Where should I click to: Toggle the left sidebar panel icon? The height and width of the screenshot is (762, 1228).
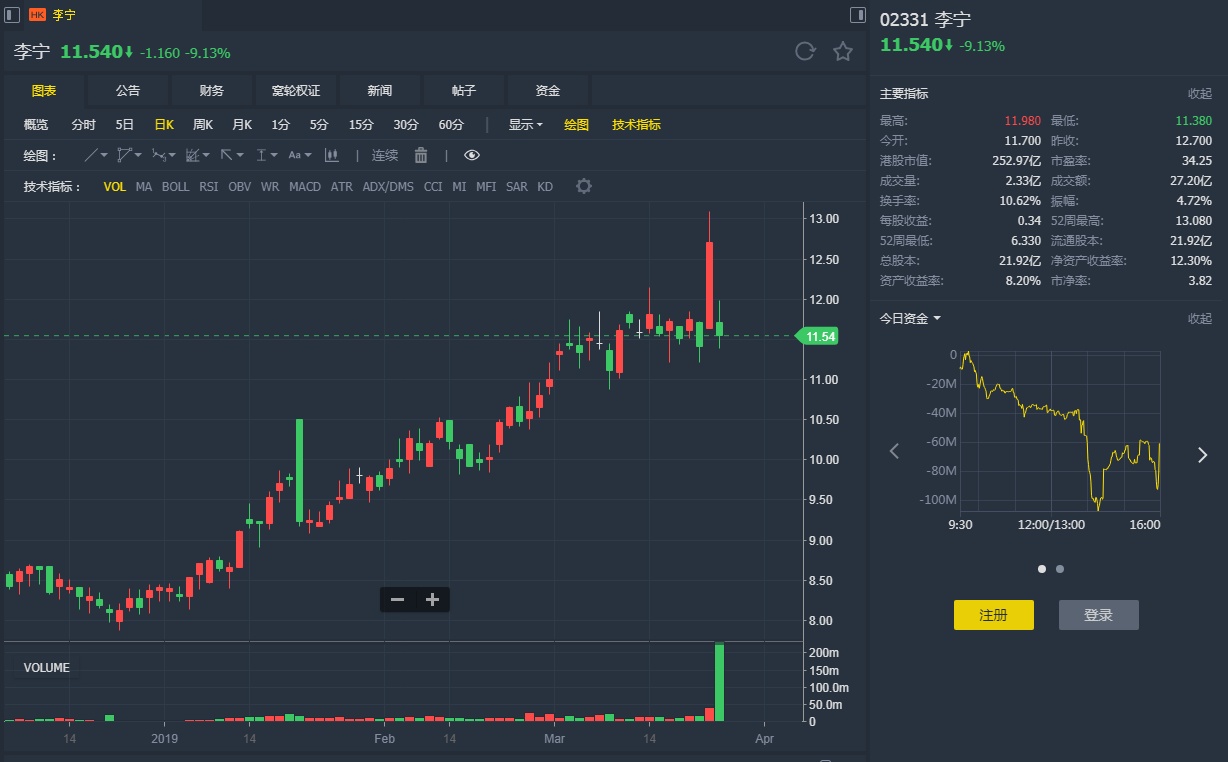[x=13, y=14]
